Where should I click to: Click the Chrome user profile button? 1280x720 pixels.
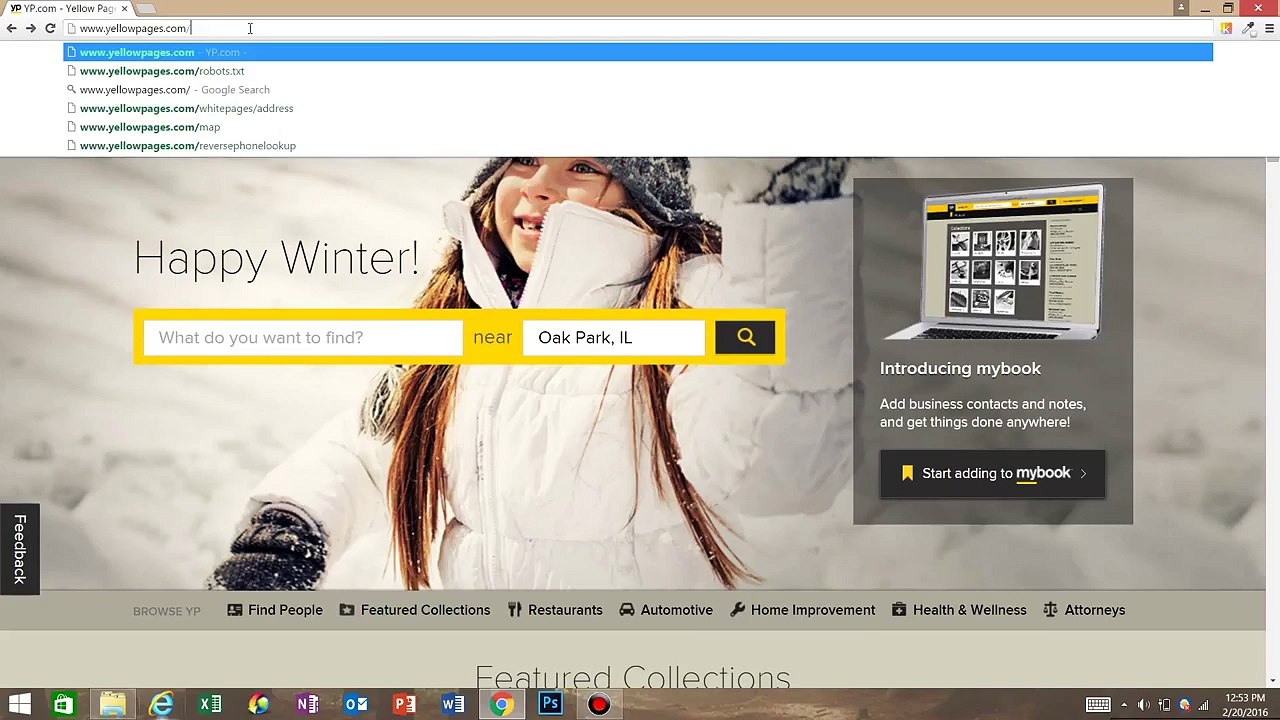point(1181,8)
